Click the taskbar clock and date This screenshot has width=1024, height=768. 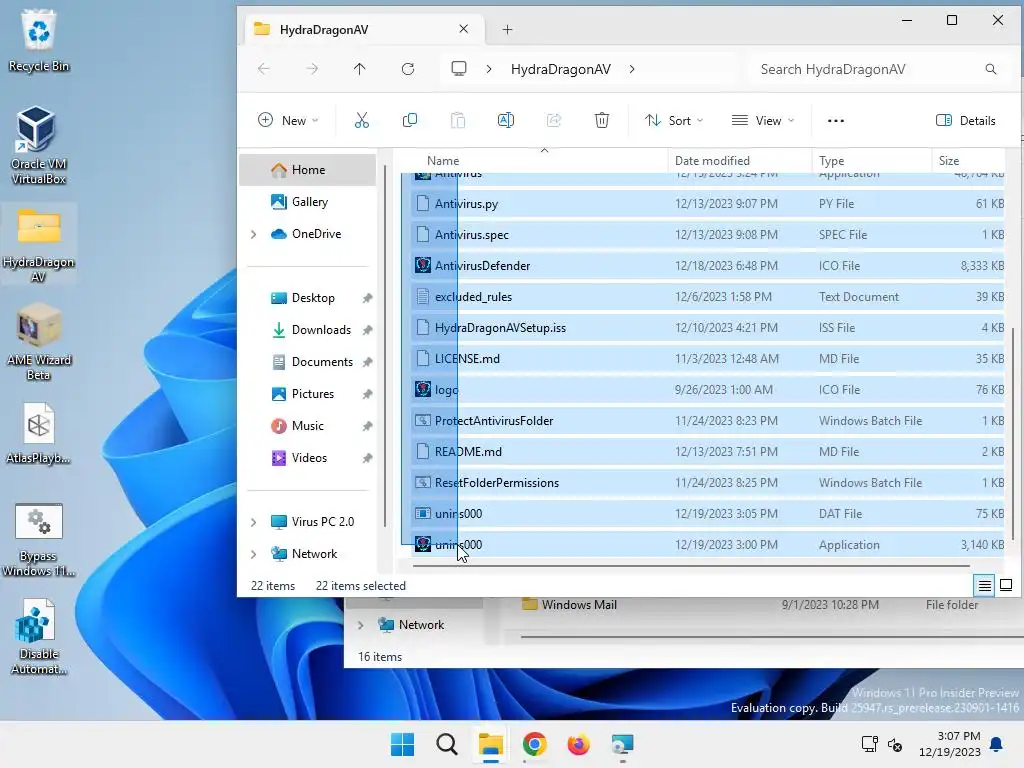point(950,744)
